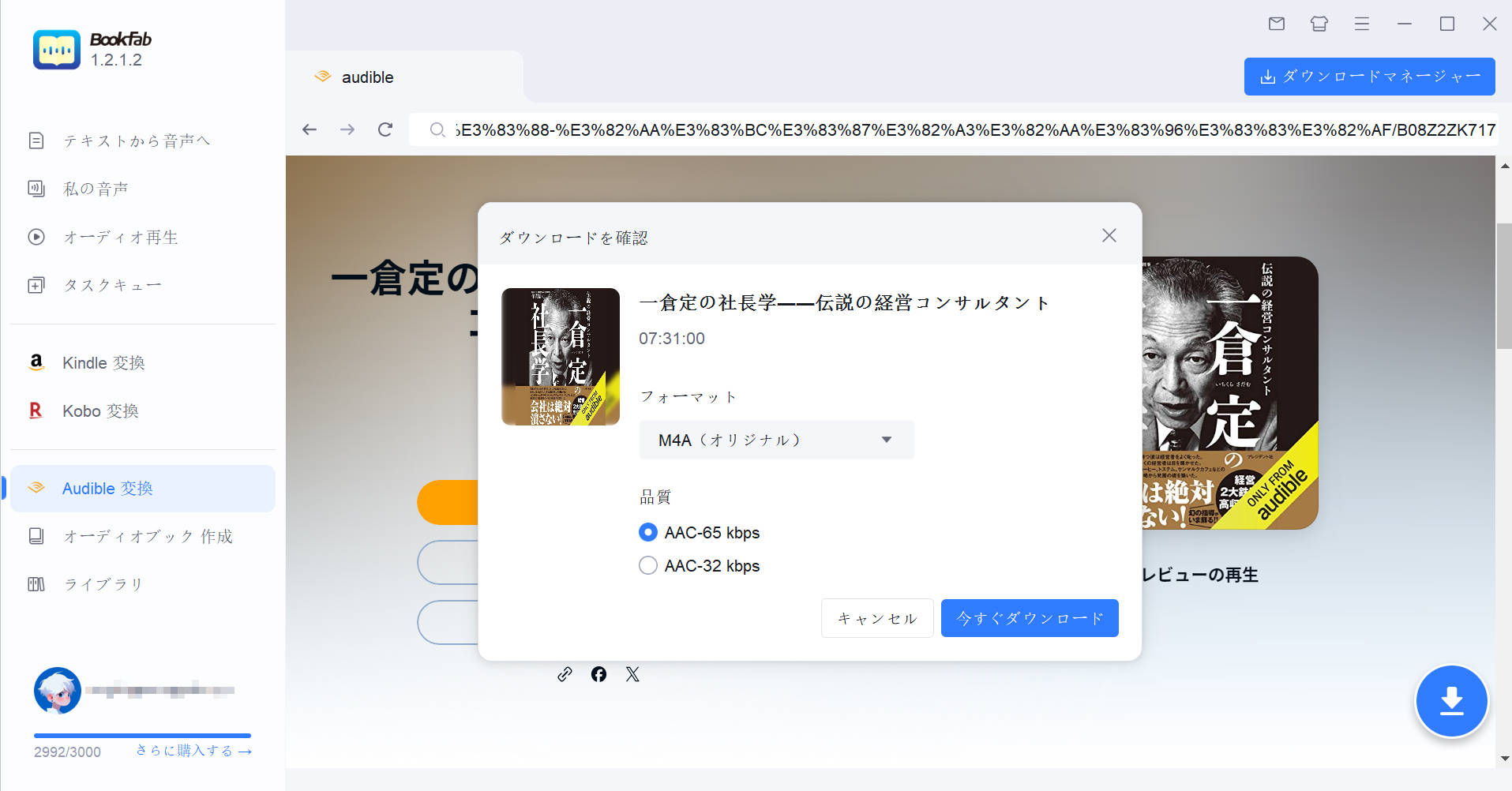The width and height of the screenshot is (1512, 791).
Task: Open the オーディオブック 作成 creator
Action: click(x=147, y=536)
